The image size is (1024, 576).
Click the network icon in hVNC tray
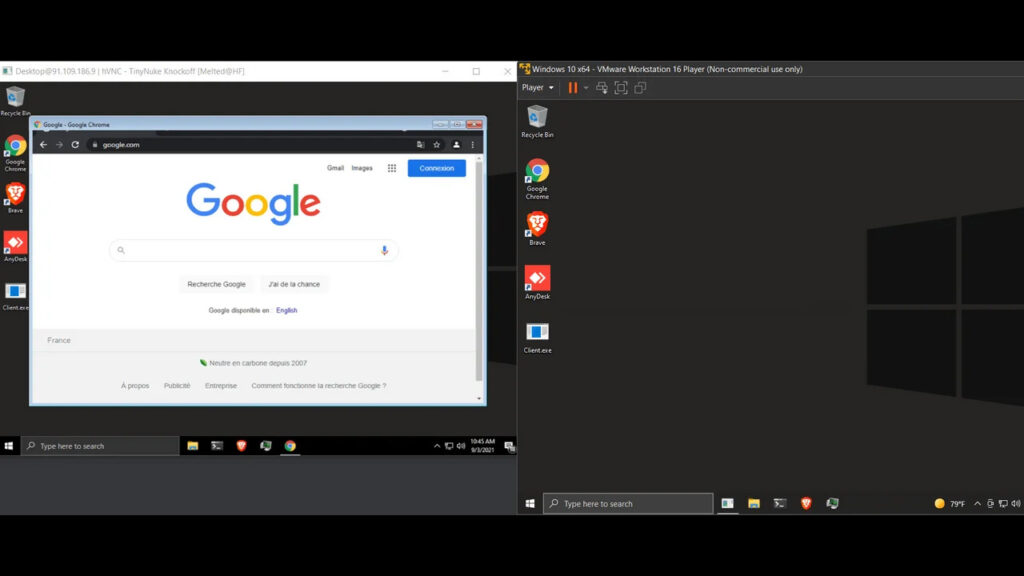(x=449, y=446)
